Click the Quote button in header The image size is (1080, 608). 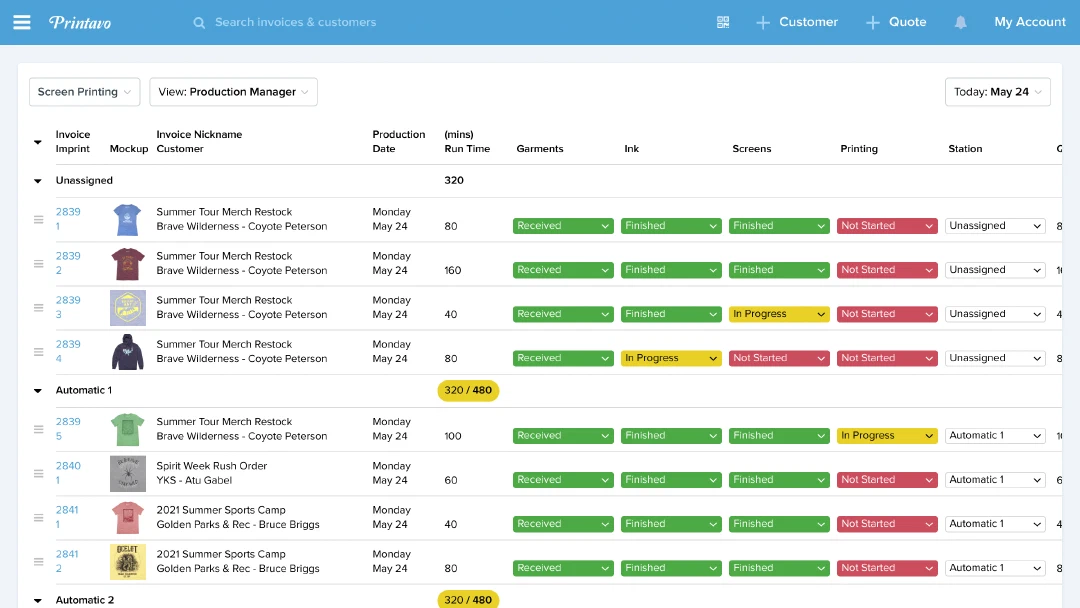pyautogui.click(x=907, y=22)
